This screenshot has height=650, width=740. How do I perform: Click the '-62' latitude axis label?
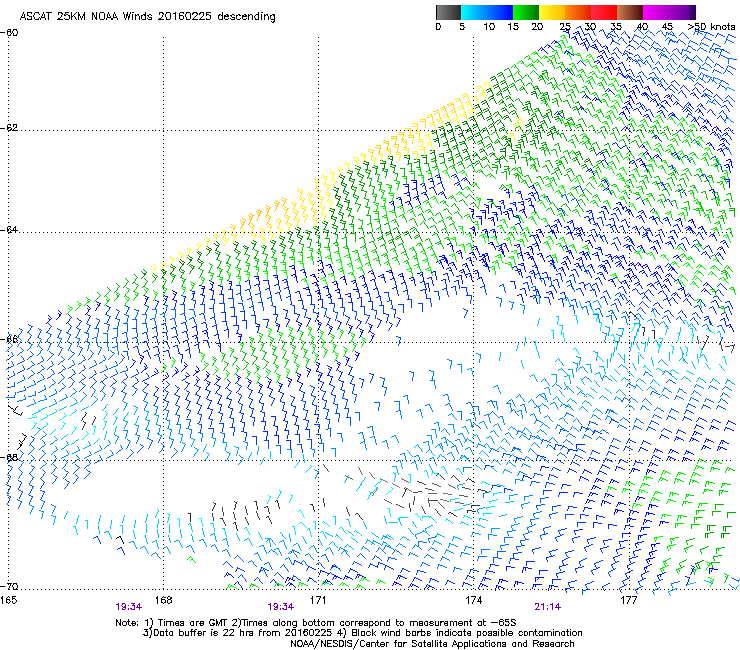click(x=9, y=128)
